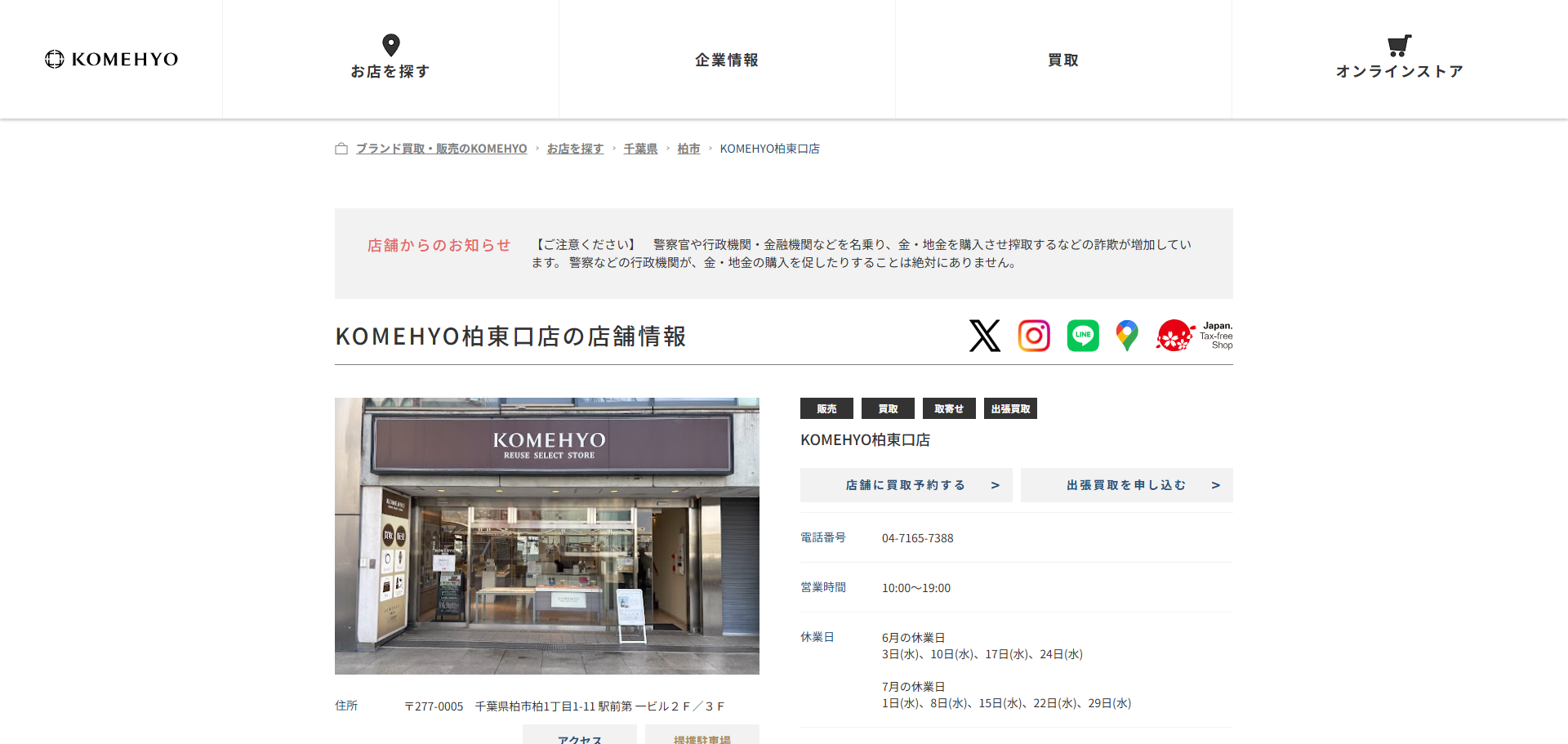This screenshot has width=1568, height=744.
Task: Click breadcrumb current page KOMEHYO柏東口店
Action: point(770,149)
